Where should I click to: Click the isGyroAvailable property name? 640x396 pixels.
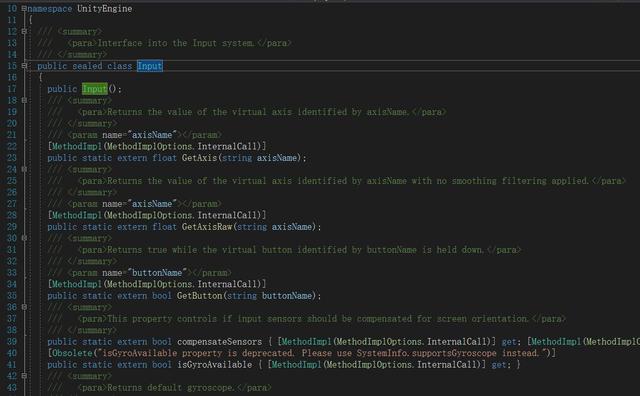215,365
